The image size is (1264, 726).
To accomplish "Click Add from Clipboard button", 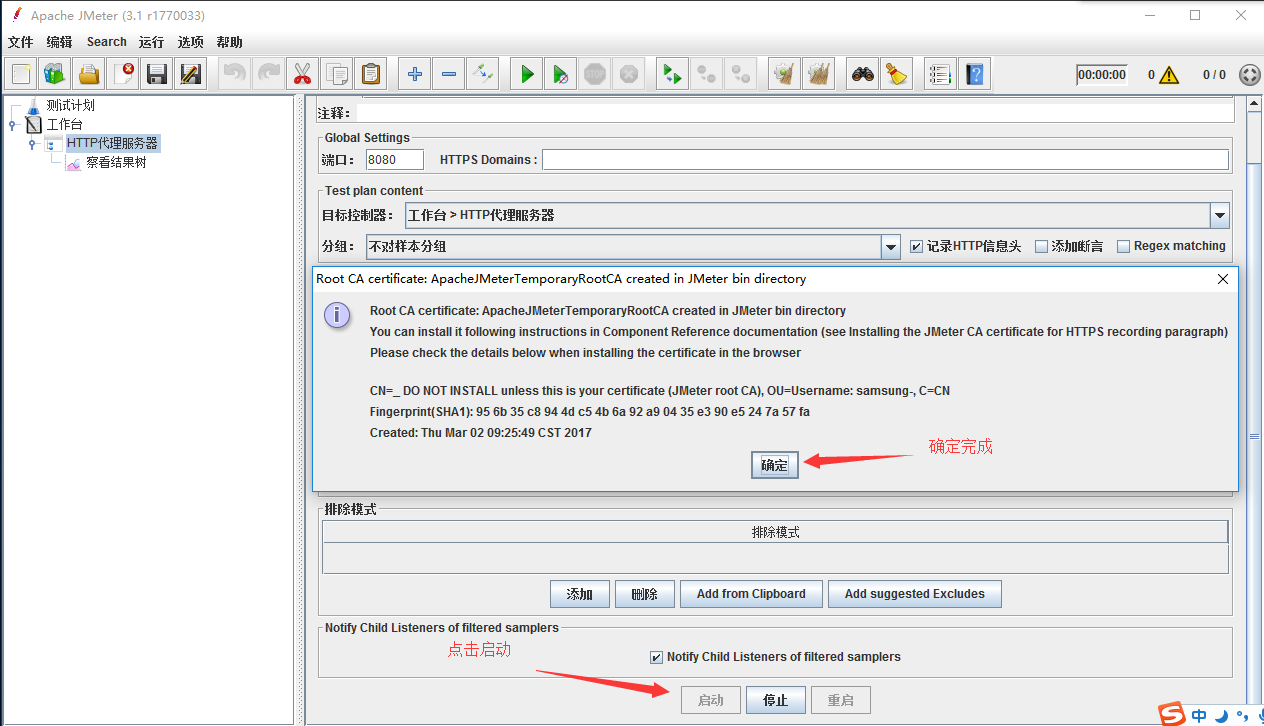I will tap(751, 594).
